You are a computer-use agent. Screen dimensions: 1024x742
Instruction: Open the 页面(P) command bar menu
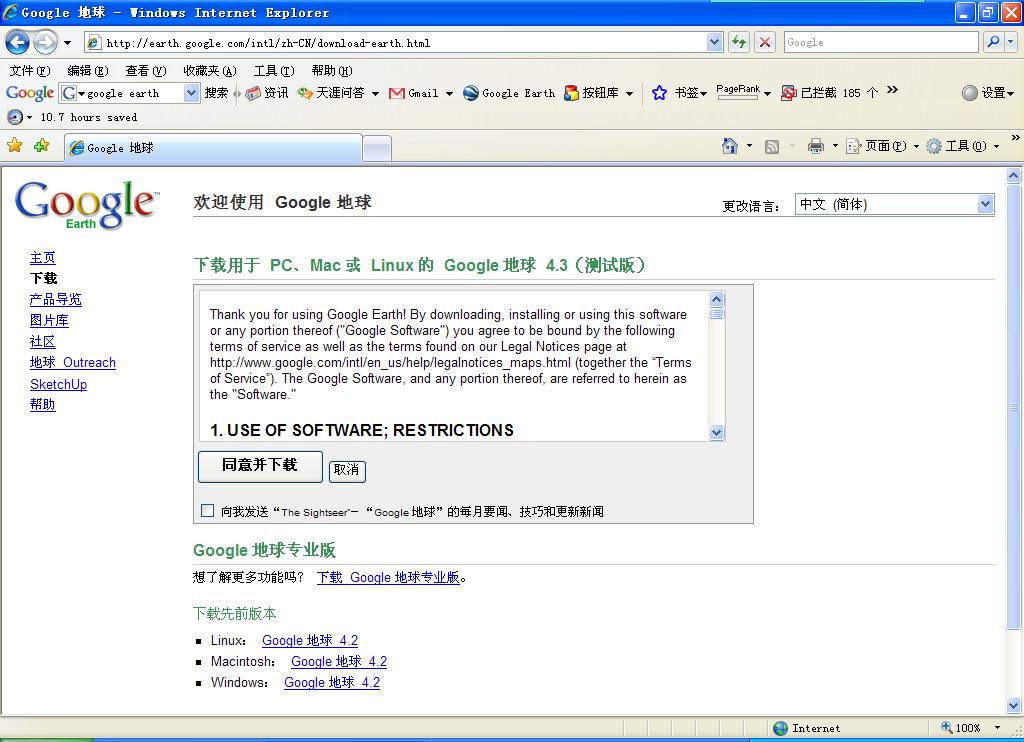(x=883, y=146)
